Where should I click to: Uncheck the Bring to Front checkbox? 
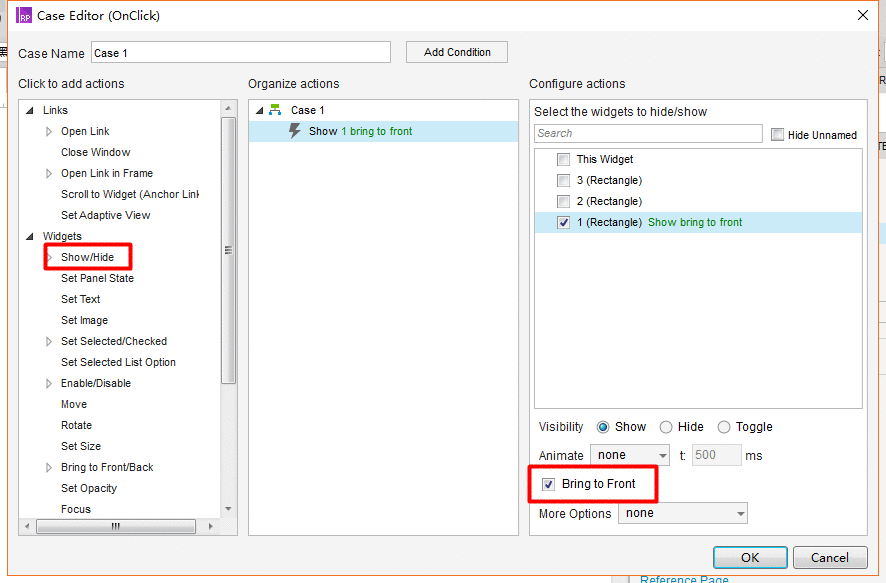point(548,484)
